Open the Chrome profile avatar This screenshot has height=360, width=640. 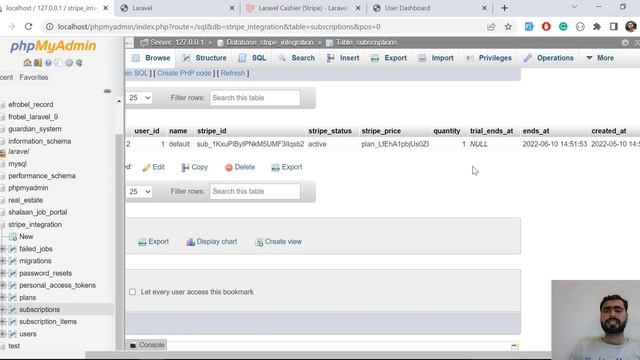click(631, 27)
